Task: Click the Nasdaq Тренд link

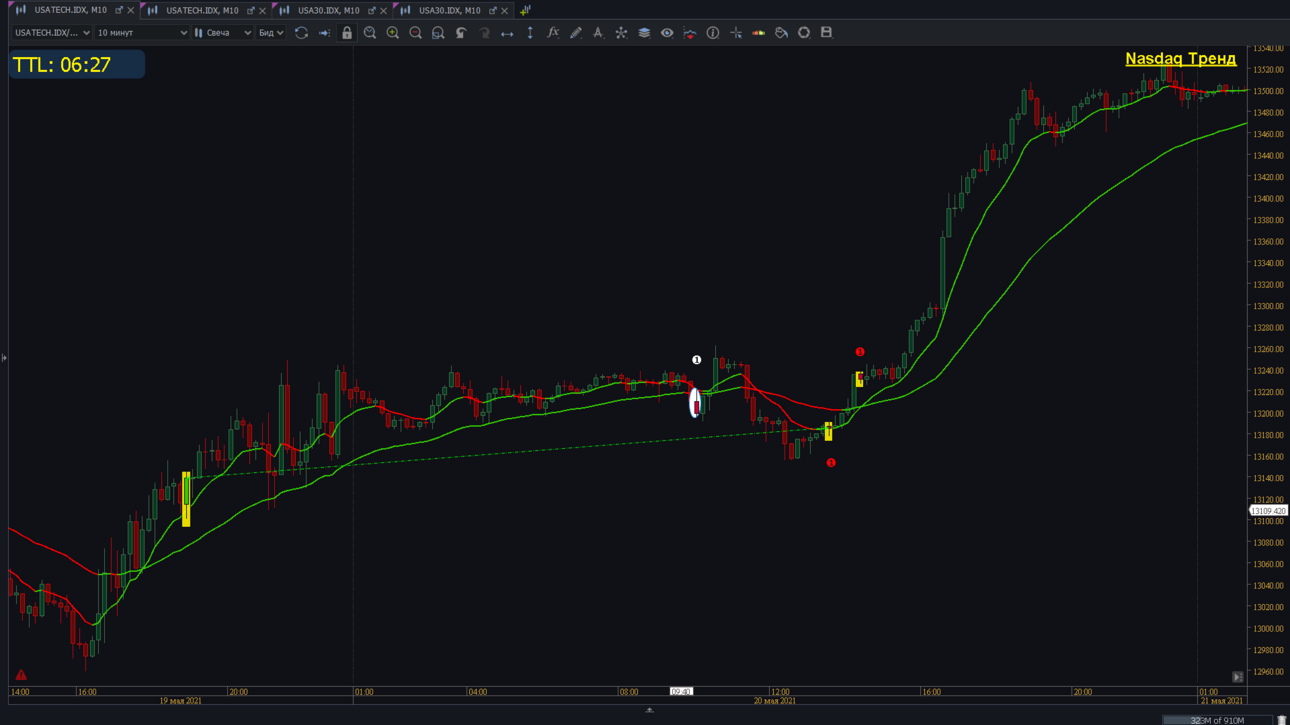Action: (x=1180, y=59)
